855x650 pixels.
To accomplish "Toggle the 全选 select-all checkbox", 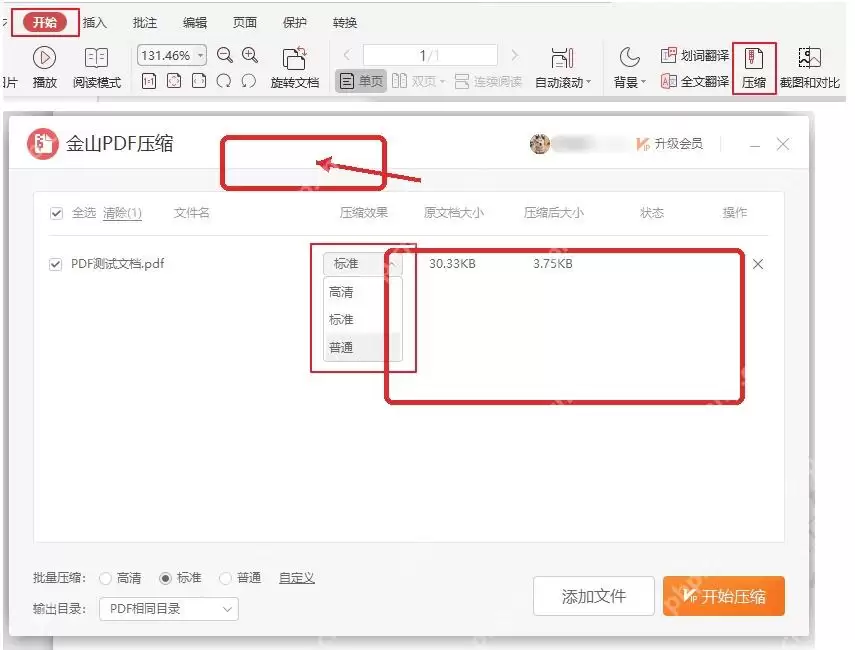I will tap(56, 213).
